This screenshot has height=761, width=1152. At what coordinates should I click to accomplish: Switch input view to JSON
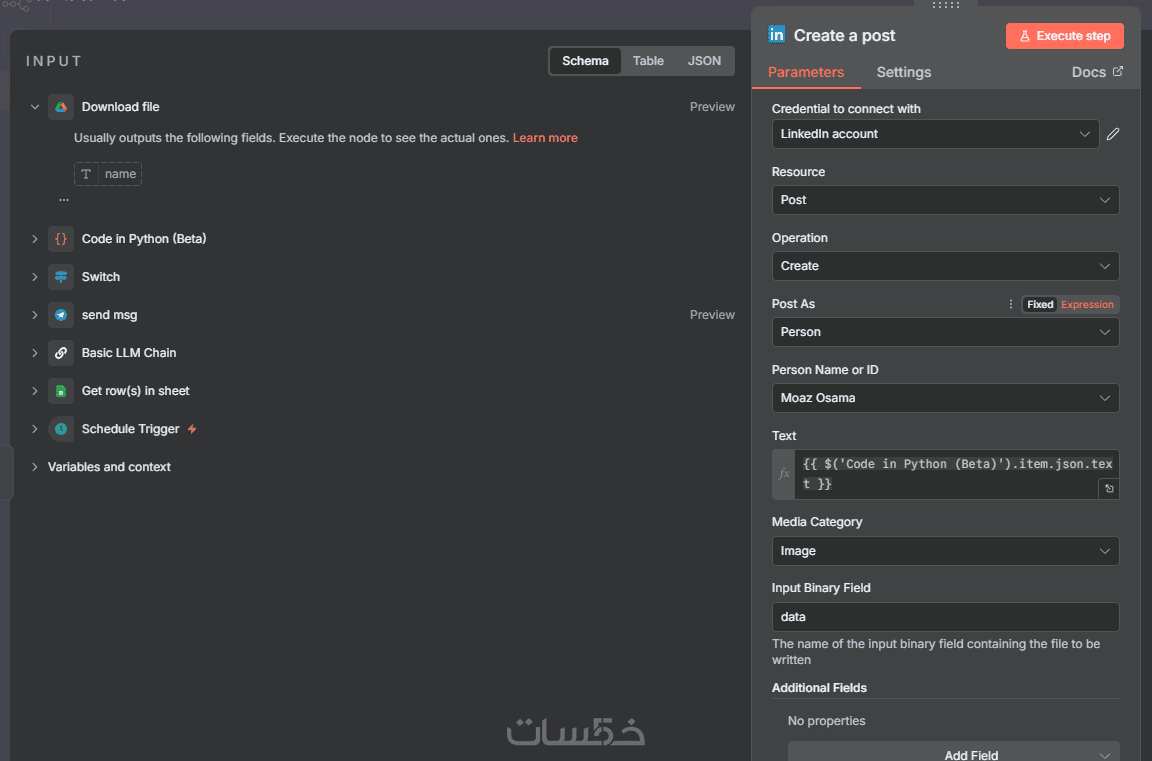pos(704,61)
